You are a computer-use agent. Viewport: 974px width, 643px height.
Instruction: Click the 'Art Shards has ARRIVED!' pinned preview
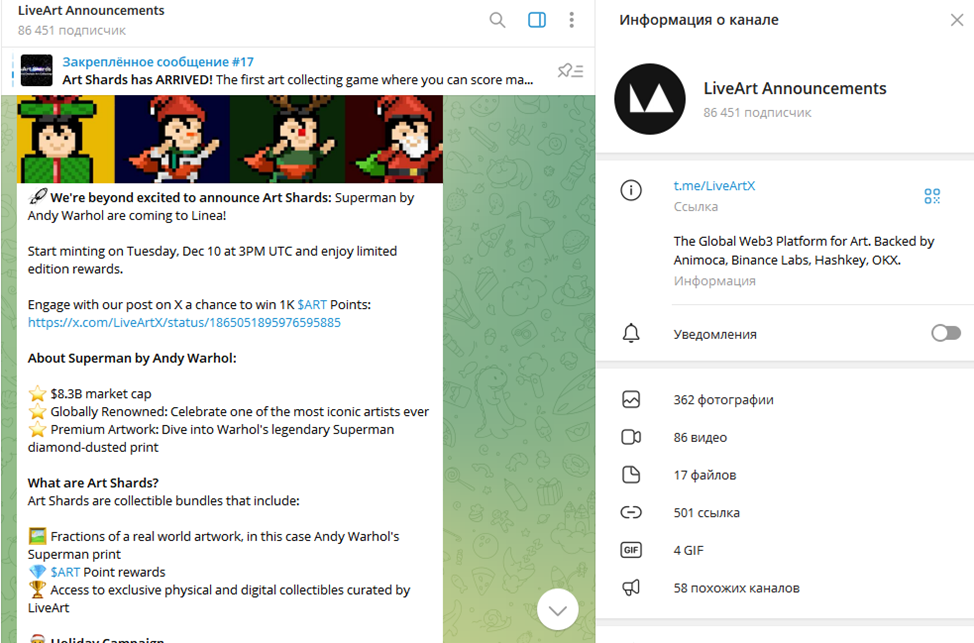(x=298, y=80)
